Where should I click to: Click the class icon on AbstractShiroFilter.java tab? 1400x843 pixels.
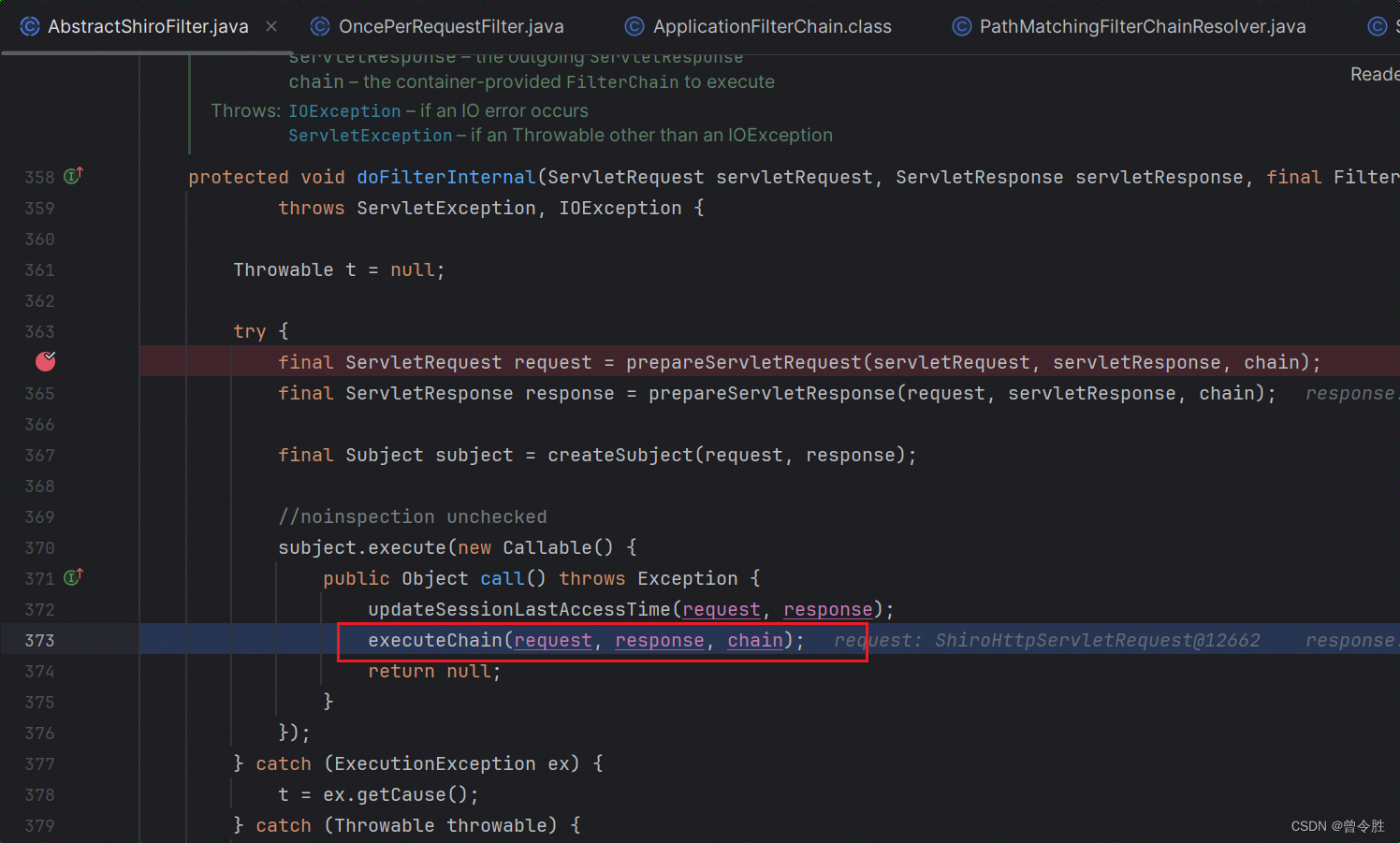pos(30,26)
